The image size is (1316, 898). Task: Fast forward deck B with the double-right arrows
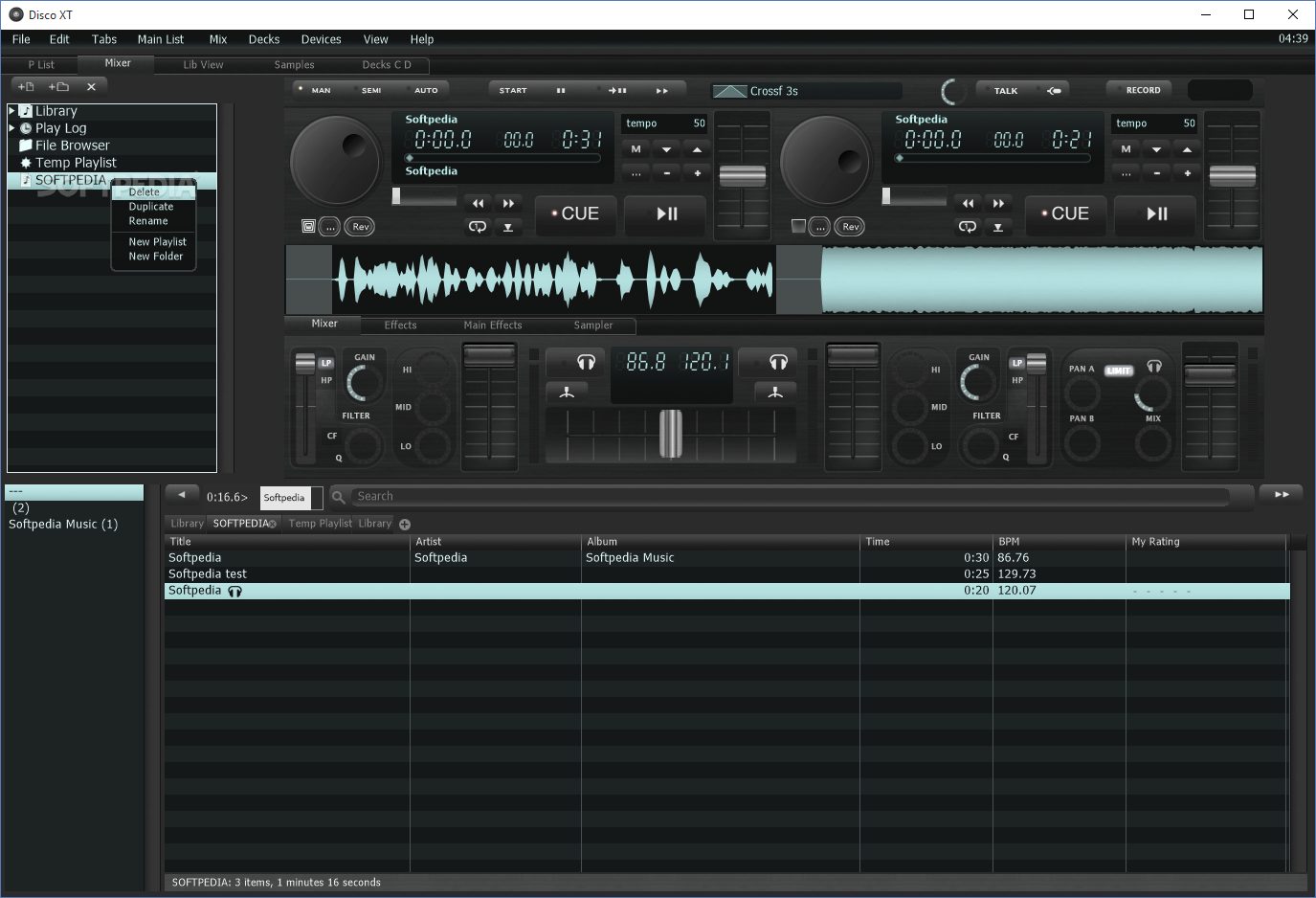pos(998,203)
